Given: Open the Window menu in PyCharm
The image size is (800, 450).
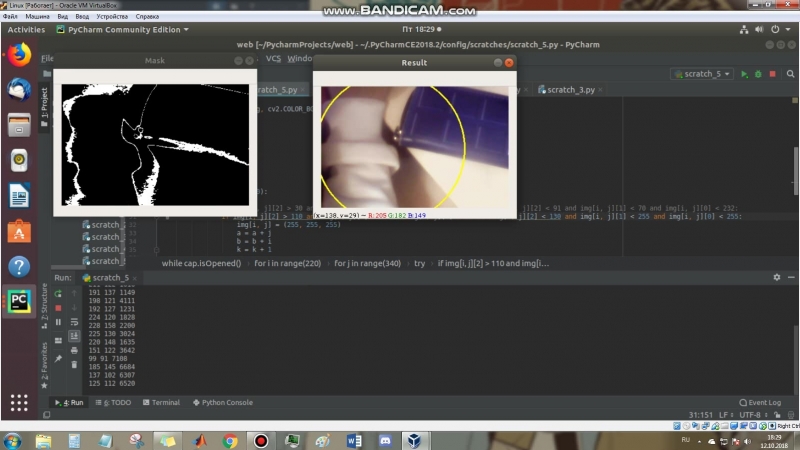Looking at the screenshot, I should pyautogui.click(x=299, y=59).
